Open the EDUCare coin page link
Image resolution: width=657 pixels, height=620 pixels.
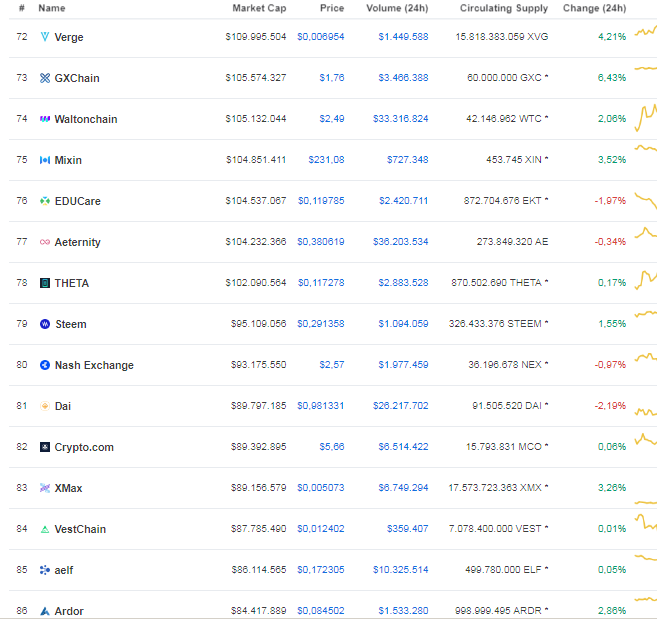(x=78, y=202)
